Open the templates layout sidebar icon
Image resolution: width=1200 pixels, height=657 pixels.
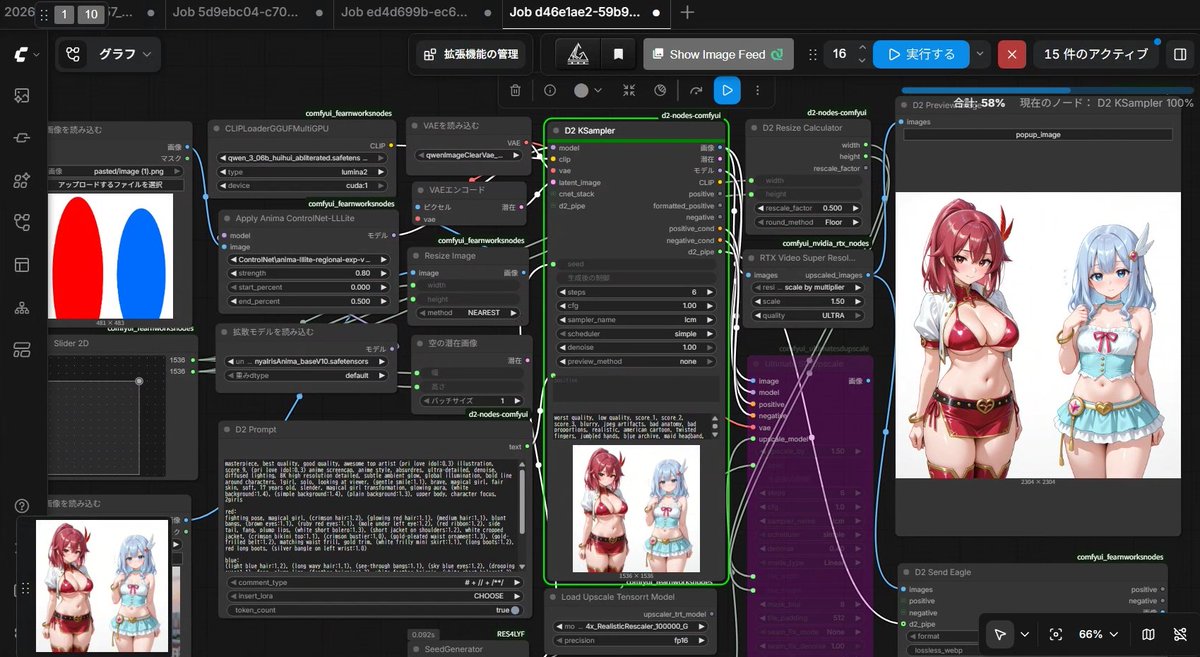tap(22, 264)
